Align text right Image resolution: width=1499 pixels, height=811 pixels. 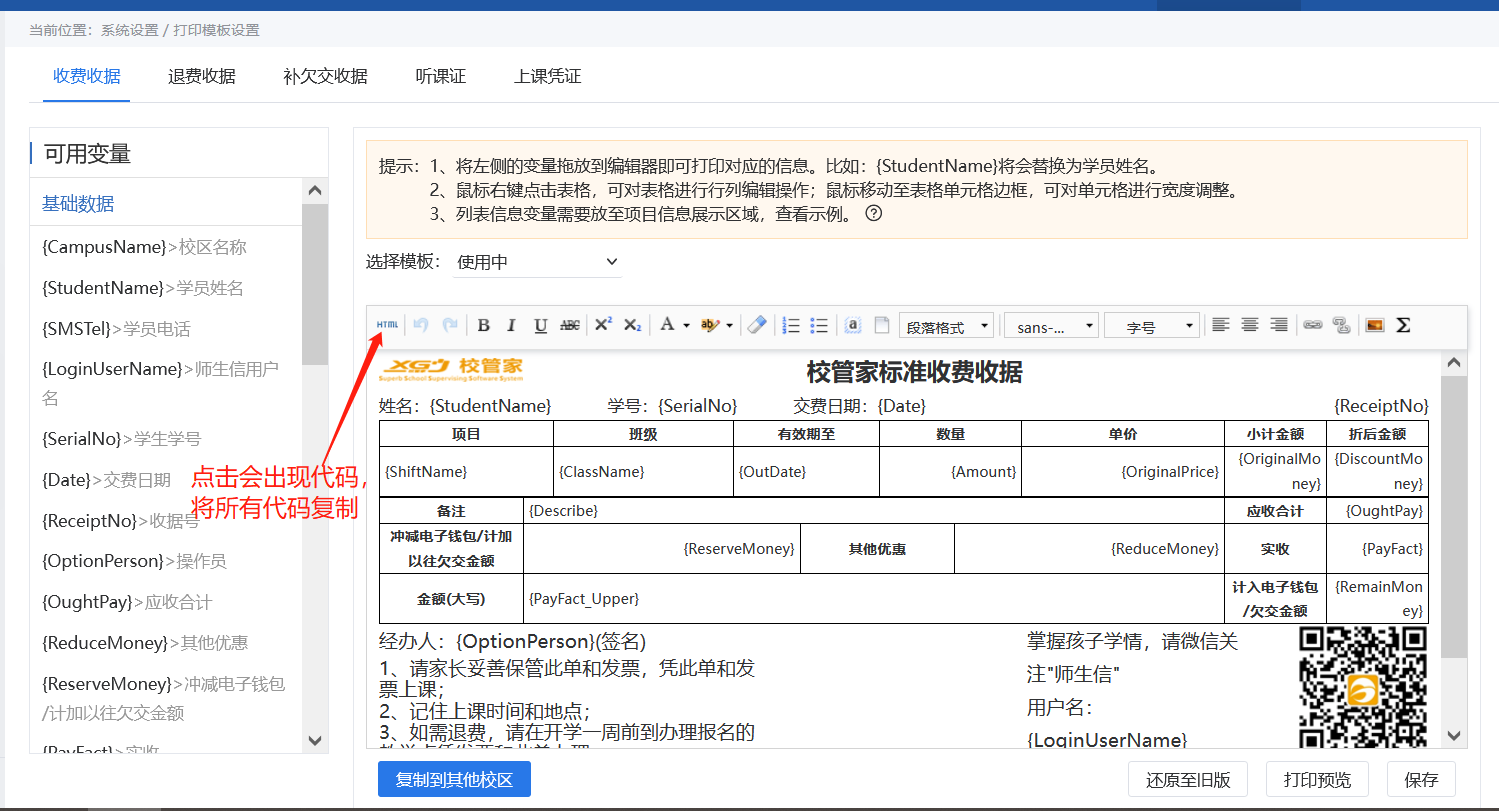pos(1278,325)
